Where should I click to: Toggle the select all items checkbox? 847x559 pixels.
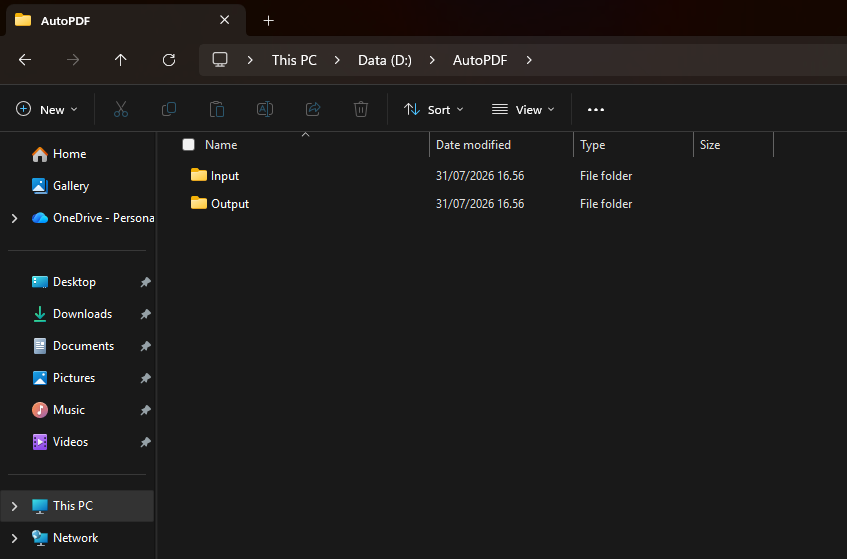[x=189, y=145]
